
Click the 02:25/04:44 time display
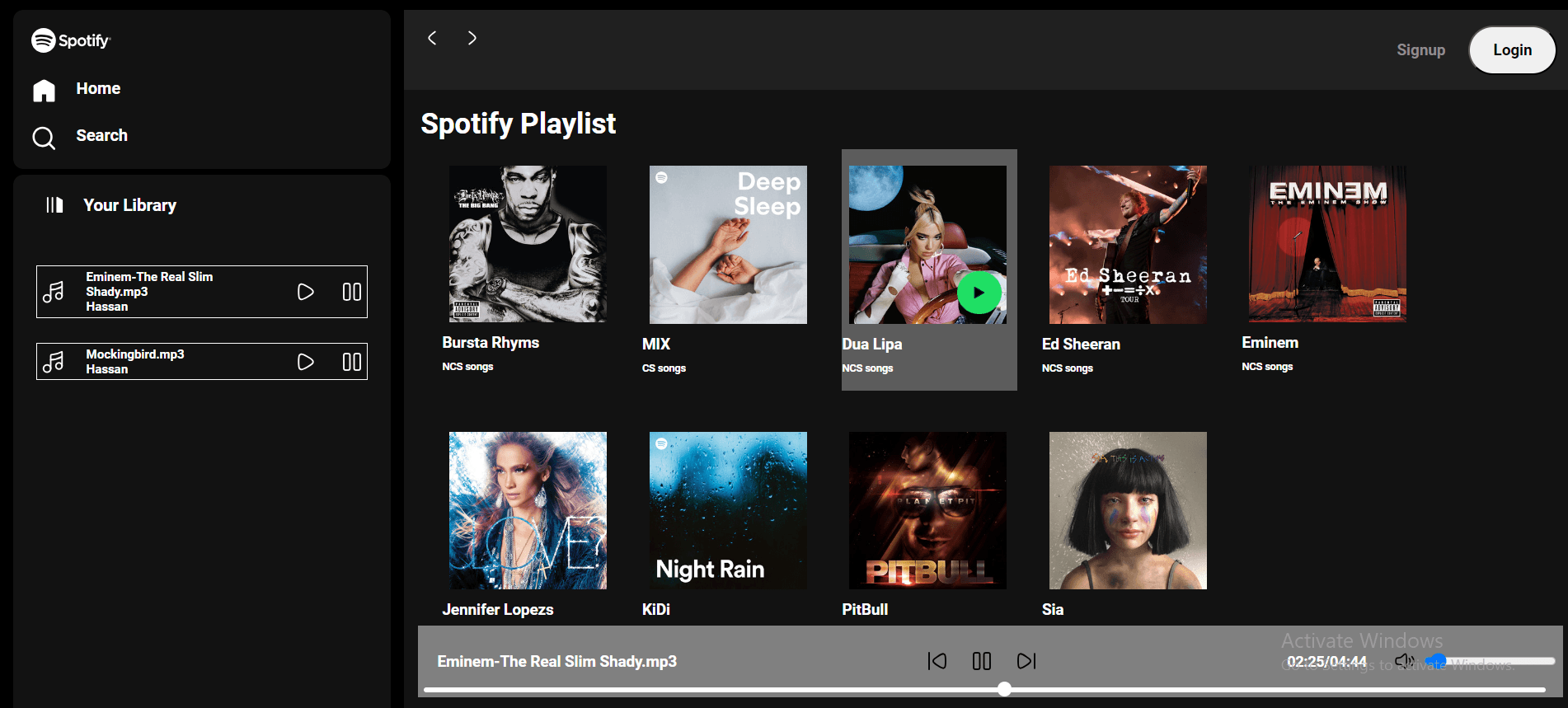tap(1327, 662)
